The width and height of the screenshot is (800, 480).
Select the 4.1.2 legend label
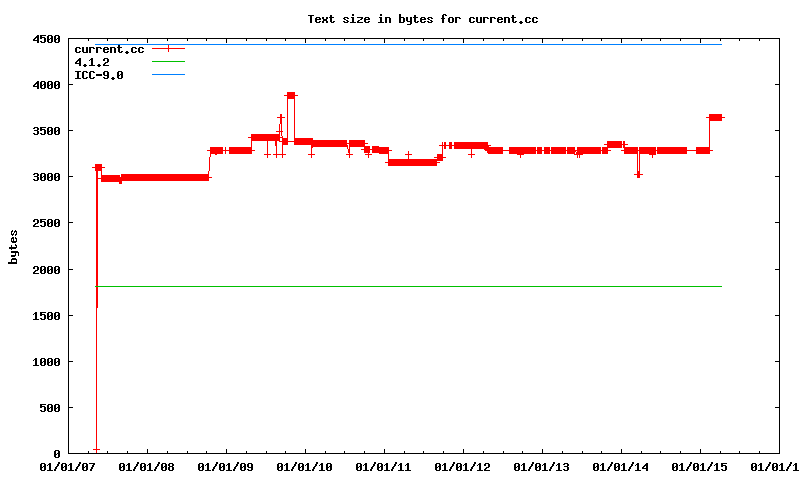pyautogui.click(x=92, y=62)
